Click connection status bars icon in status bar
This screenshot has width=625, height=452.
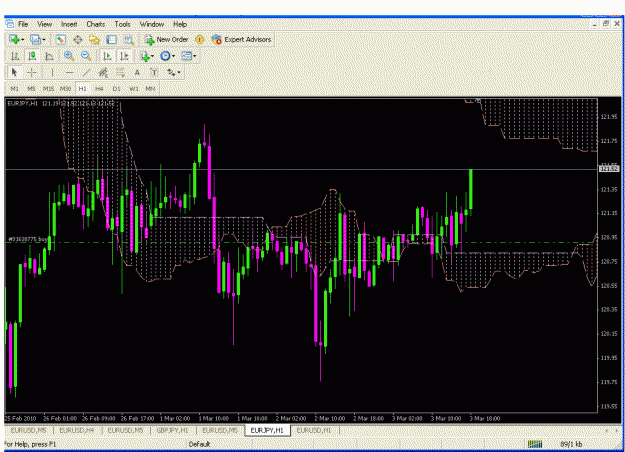(x=535, y=444)
